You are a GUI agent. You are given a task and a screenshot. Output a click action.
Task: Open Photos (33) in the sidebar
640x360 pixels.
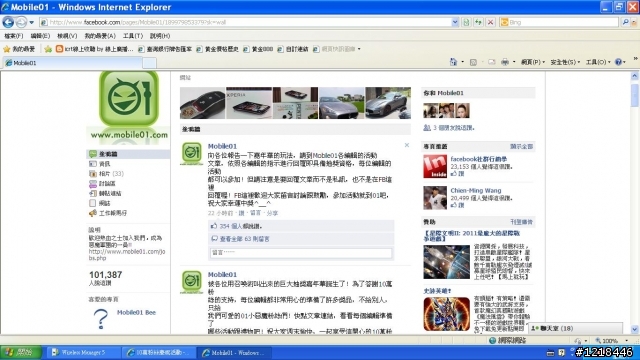tap(106, 173)
